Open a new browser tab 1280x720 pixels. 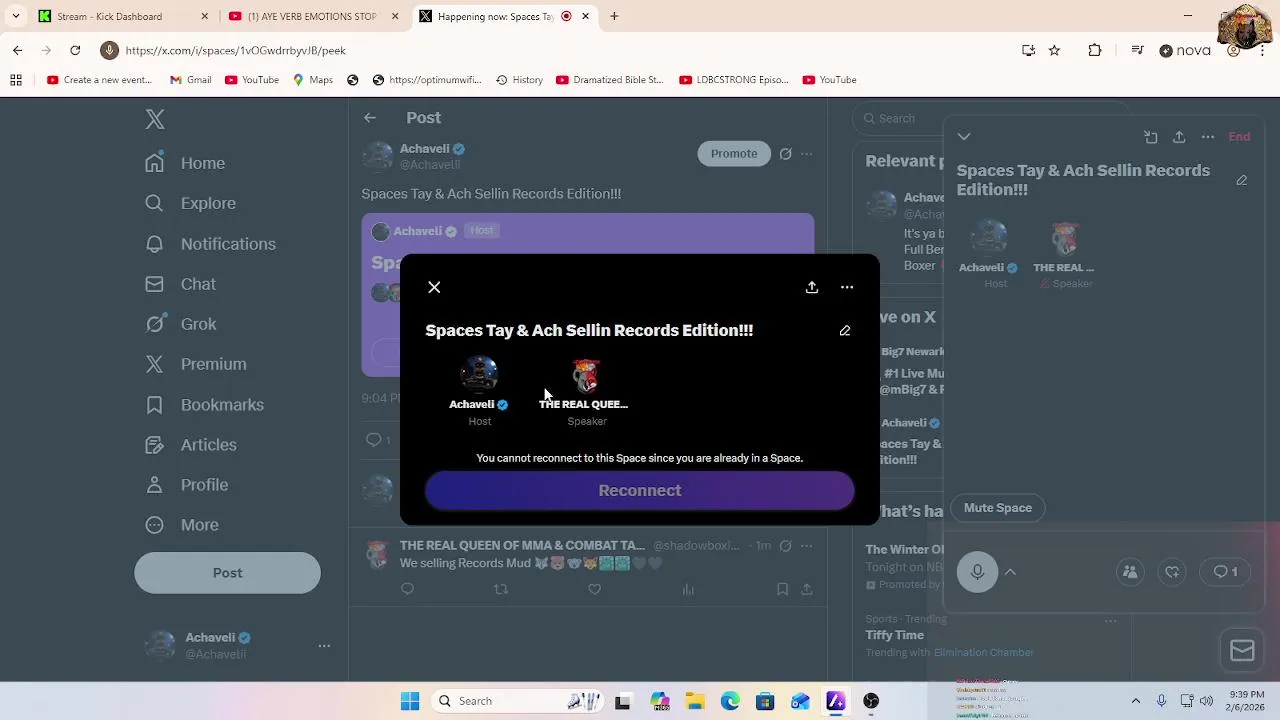point(614,16)
